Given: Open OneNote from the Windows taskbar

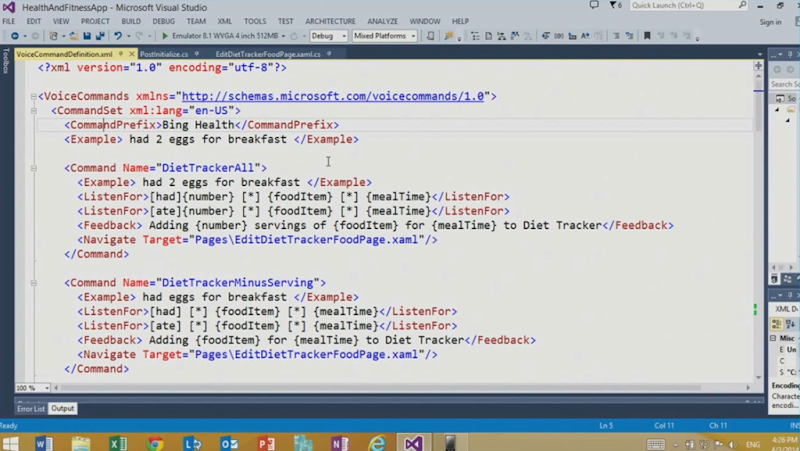Looking at the screenshot, I should [340, 442].
